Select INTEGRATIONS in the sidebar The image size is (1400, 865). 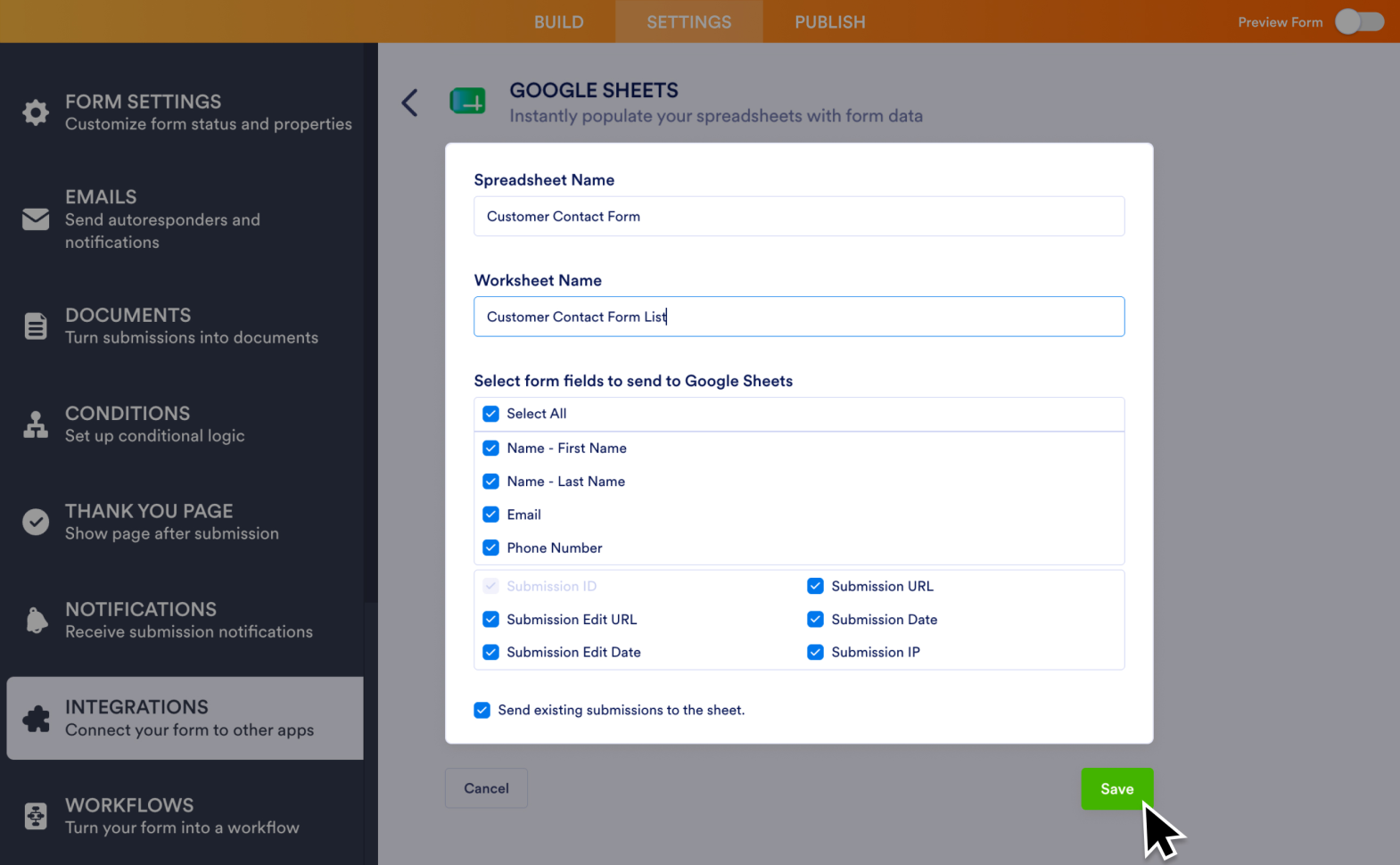(x=185, y=718)
